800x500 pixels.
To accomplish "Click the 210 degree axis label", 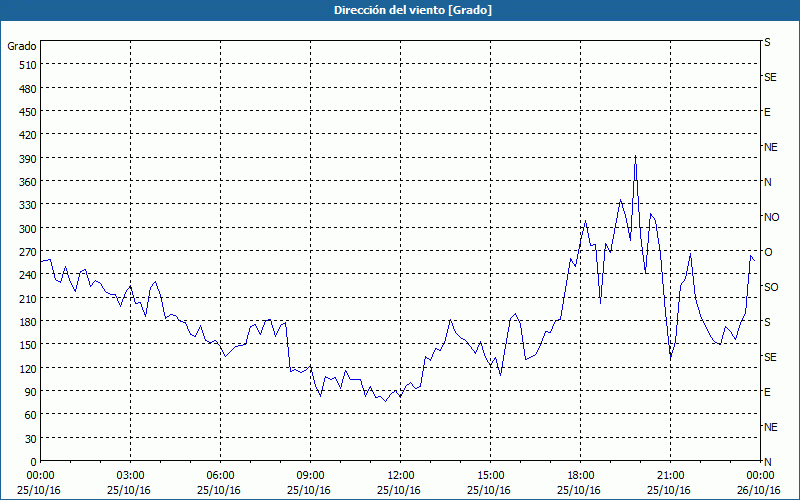I will (x=28, y=298).
